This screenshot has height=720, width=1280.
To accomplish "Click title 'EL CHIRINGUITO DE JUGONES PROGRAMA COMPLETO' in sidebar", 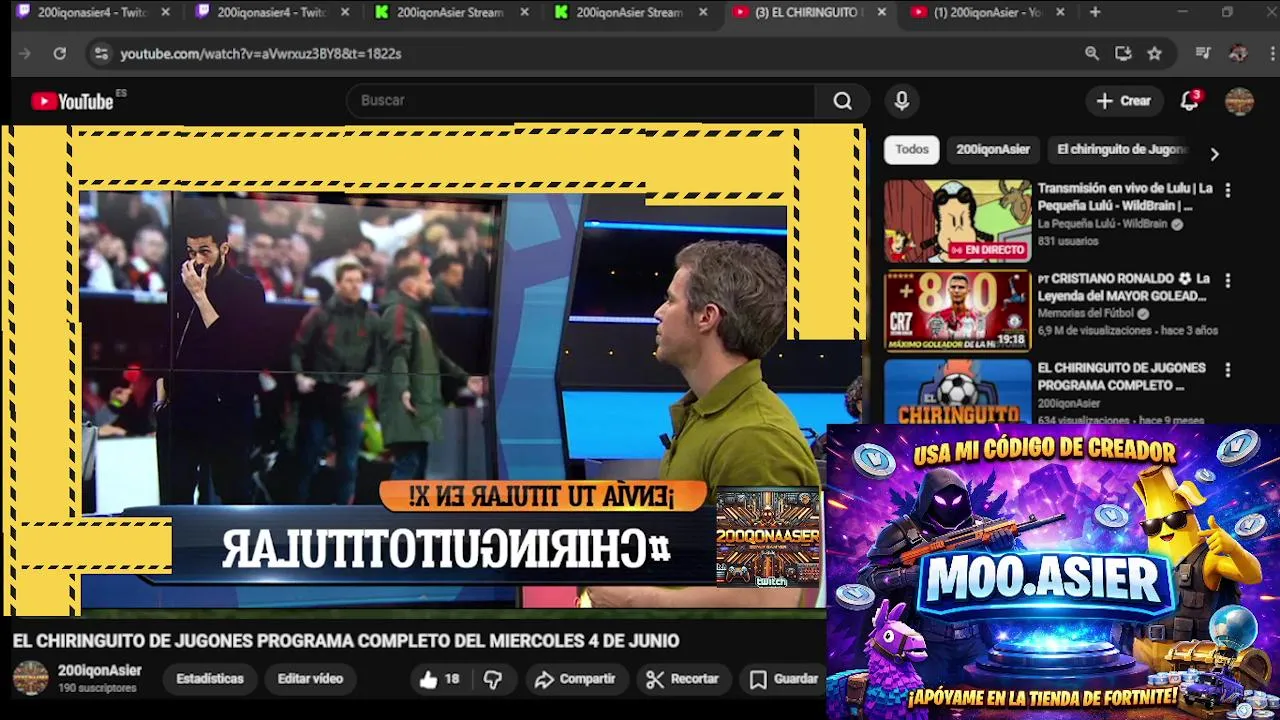I will coord(1121,377).
